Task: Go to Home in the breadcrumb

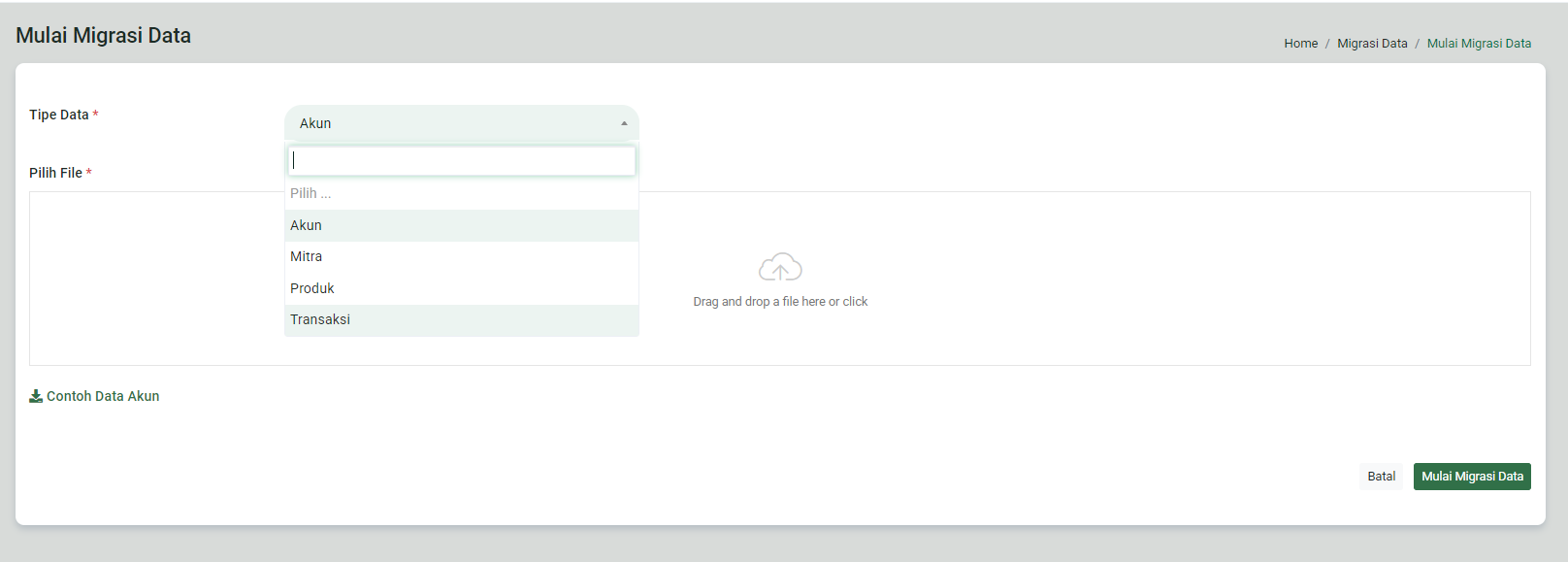Action: point(1300,44)
